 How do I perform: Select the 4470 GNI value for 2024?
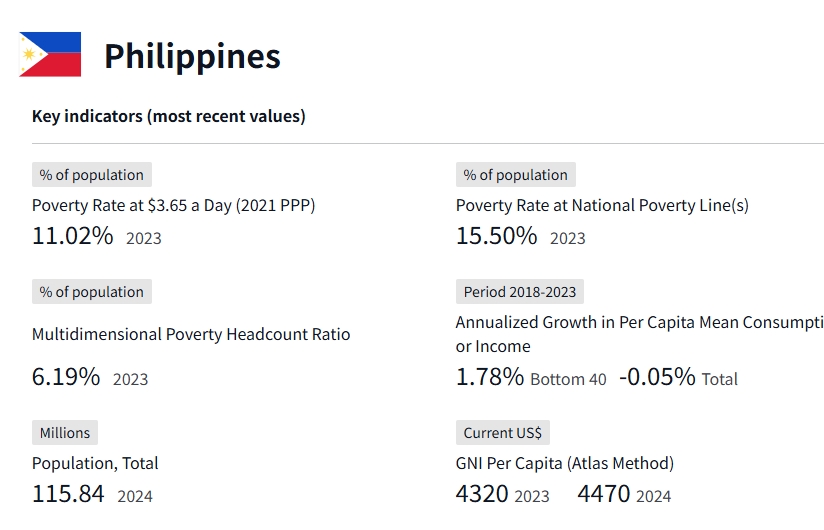604,494
